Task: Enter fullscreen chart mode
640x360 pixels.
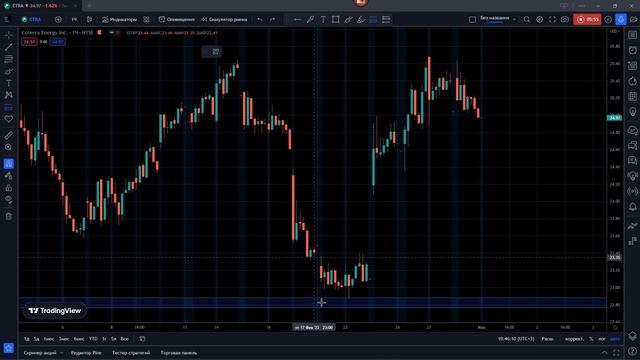Action: click(x=552, y=19)
